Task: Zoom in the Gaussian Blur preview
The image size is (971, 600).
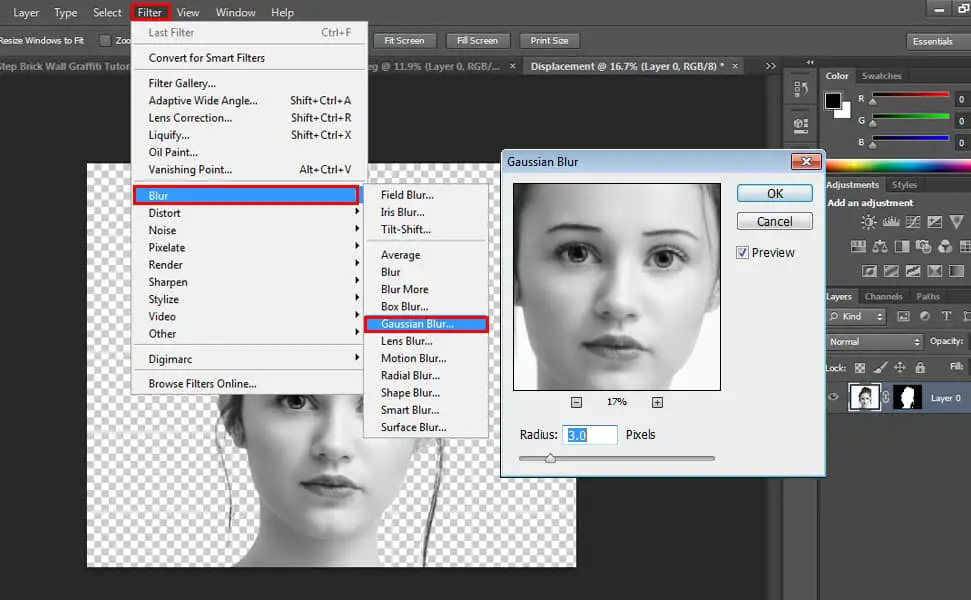Action: pyautogui.click(x=657, y=402)
